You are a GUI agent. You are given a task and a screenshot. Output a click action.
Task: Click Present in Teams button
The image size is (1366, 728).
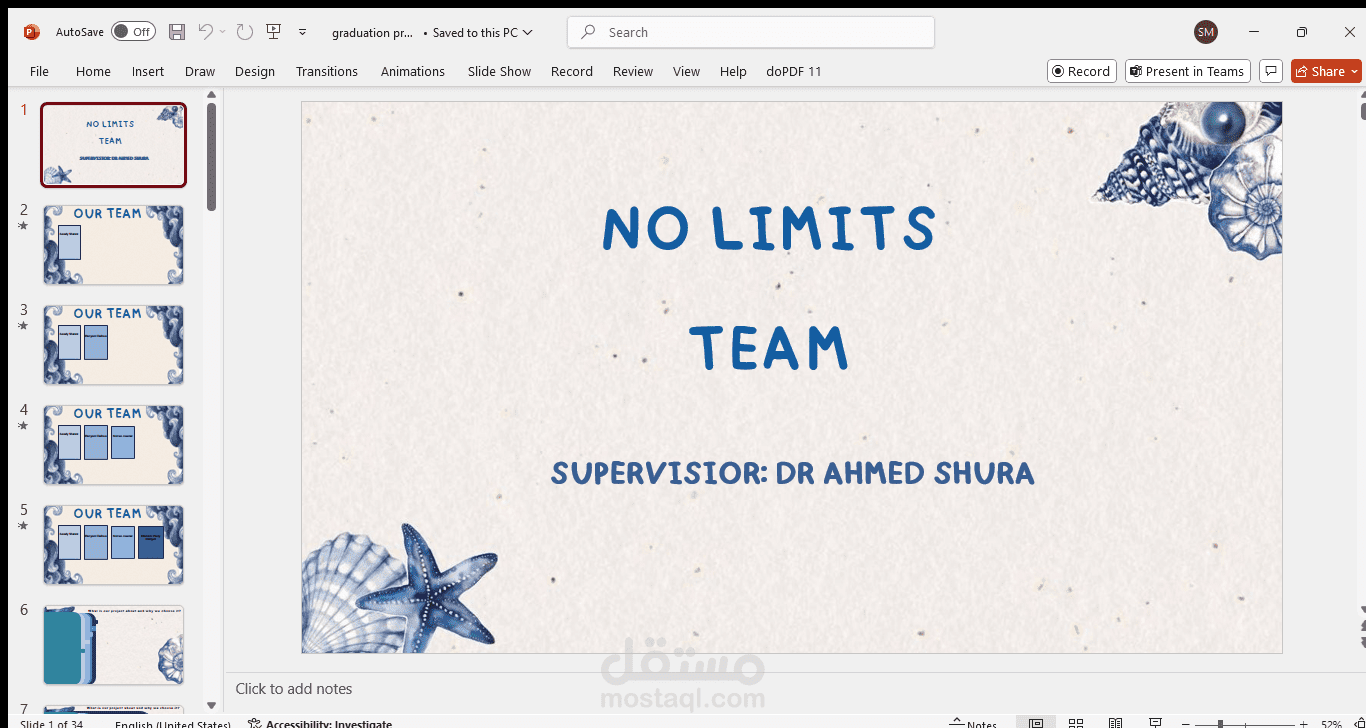(1188, 71)
